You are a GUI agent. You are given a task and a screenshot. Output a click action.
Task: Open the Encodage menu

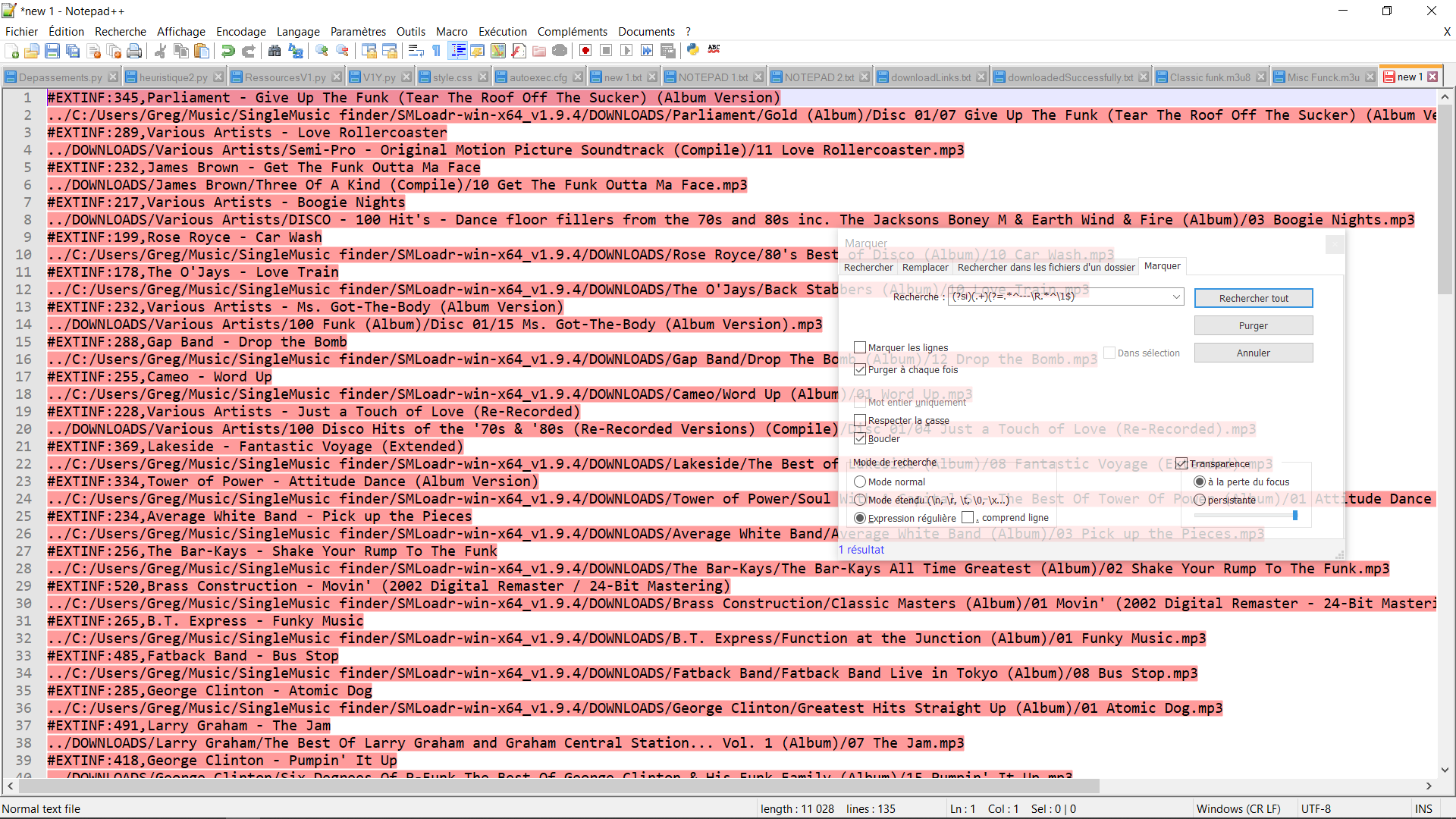241,31
